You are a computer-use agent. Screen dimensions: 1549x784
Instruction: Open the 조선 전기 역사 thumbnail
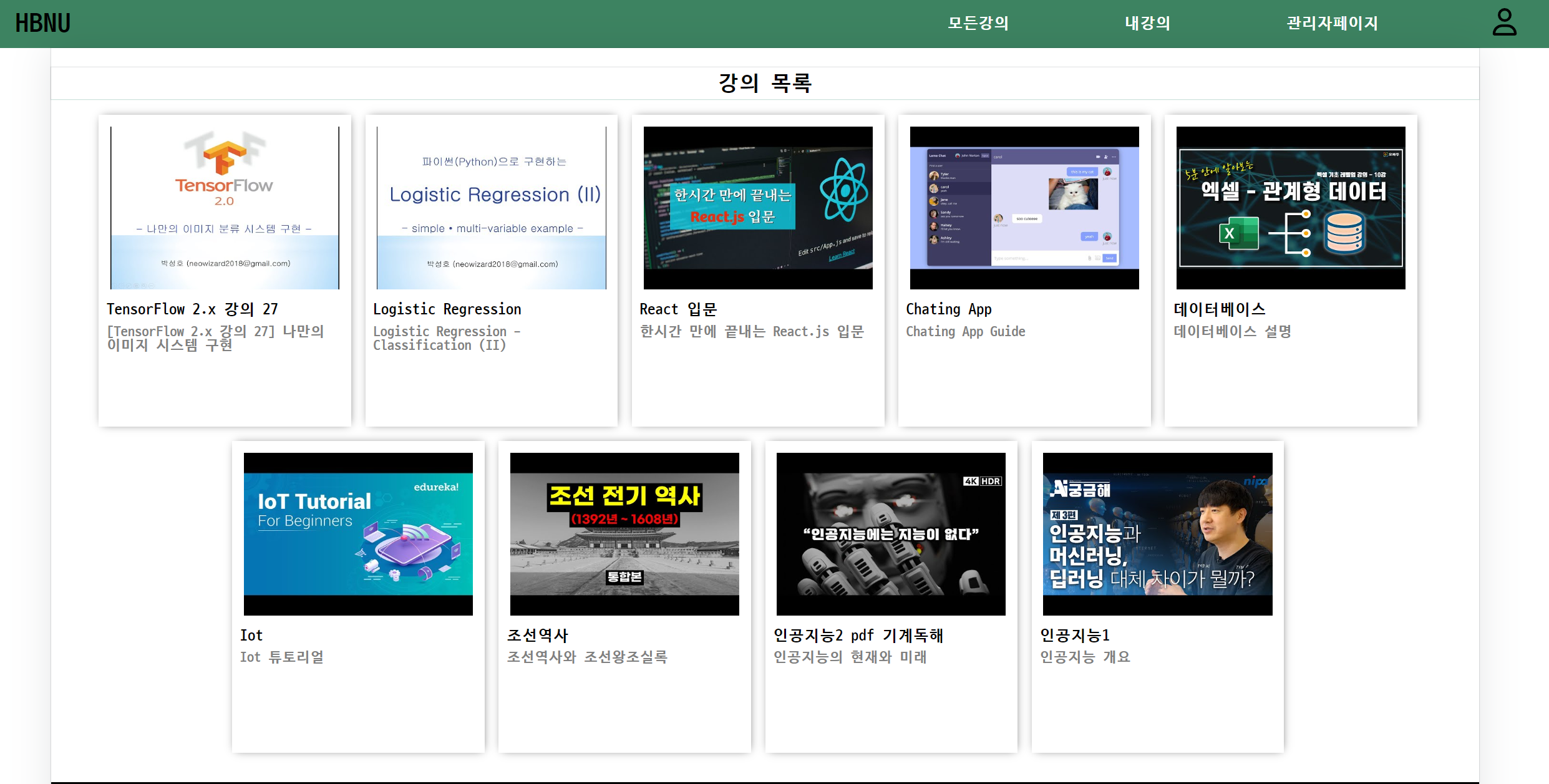pos(624,534)
